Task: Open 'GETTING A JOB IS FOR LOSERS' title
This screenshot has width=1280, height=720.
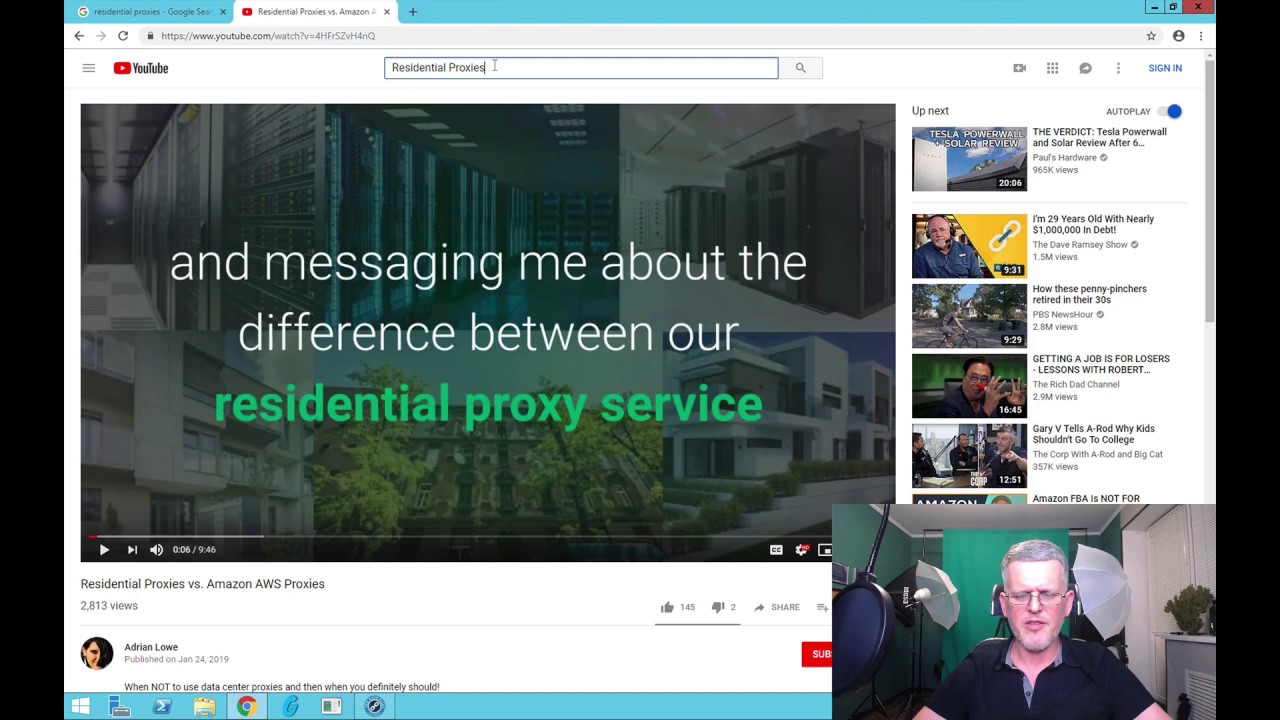Action: pyautogui.click(x=1100, y=364)
